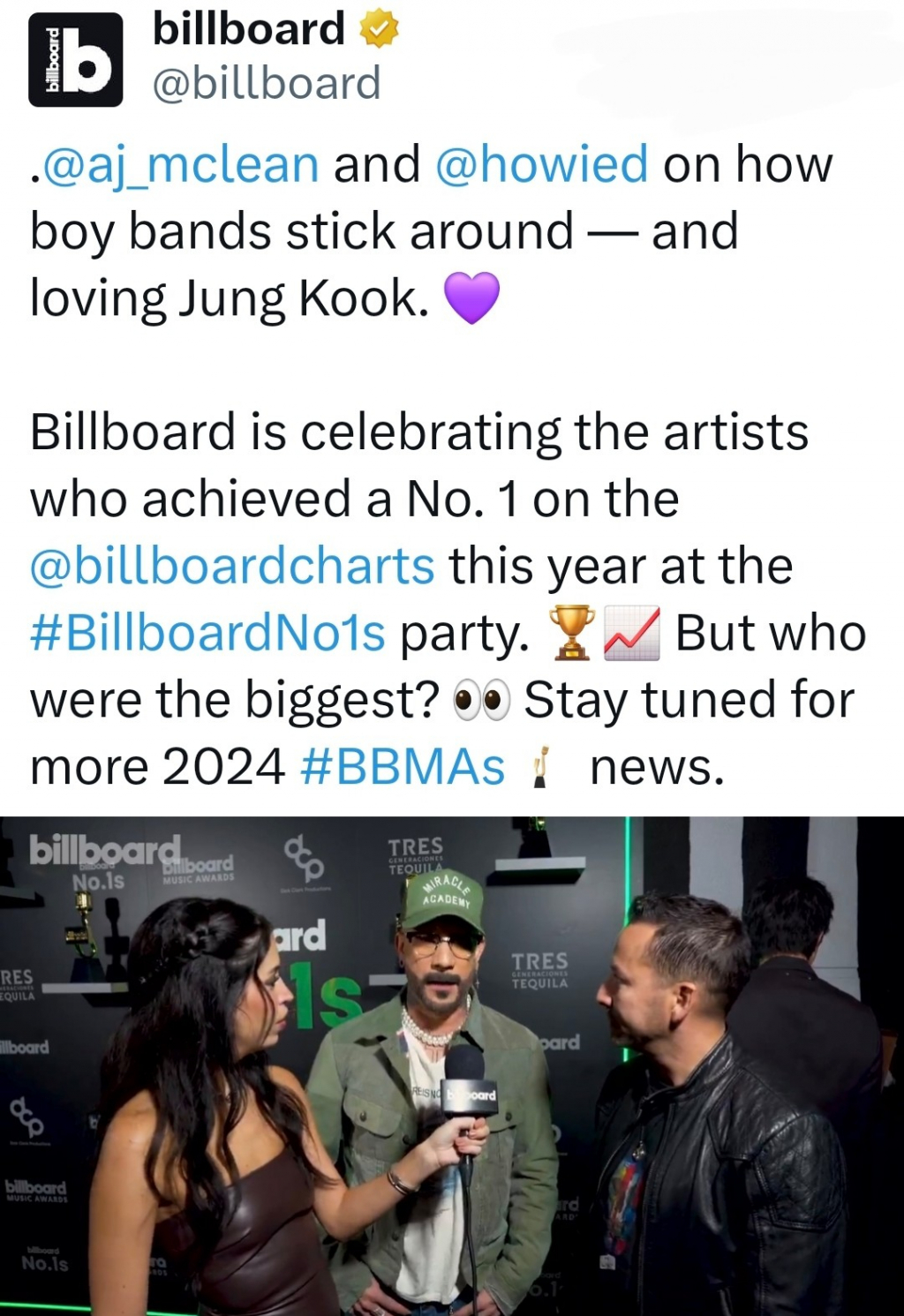Open the @aj_mclean mention
Image resolution: width=904 pixels, height=1316 pixels.
[x=175, y=164]
